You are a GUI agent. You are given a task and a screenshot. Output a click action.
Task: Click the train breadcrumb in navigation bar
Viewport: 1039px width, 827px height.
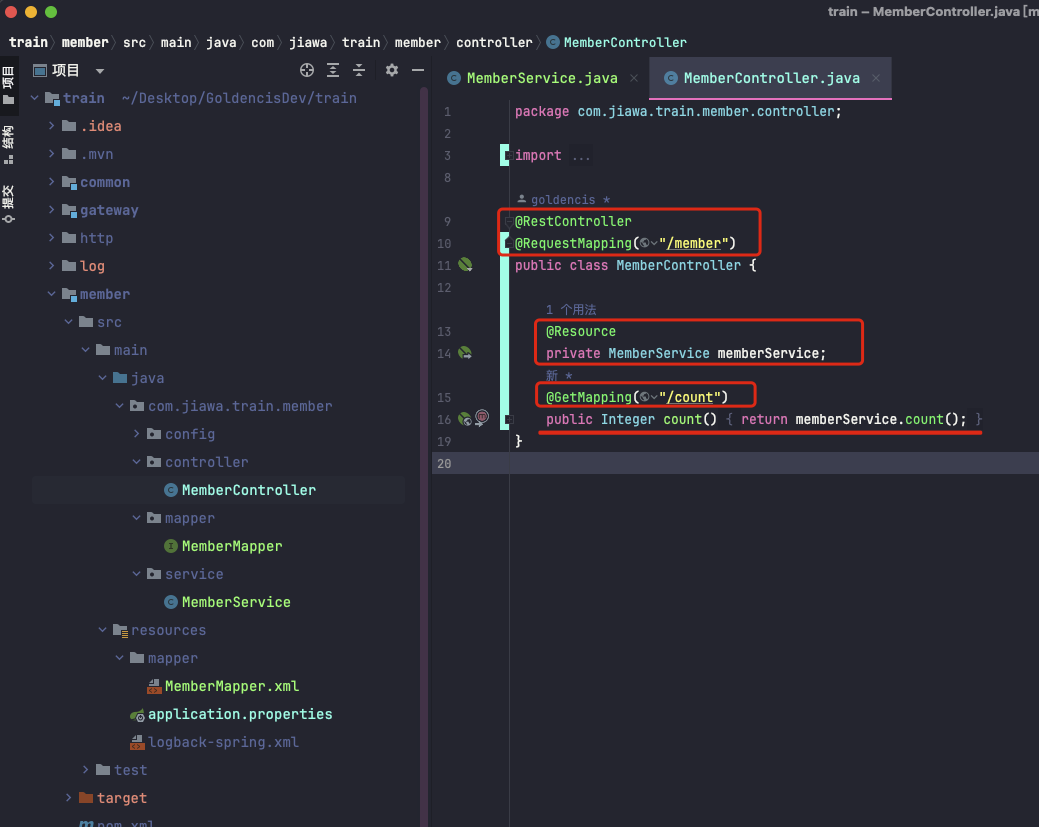pos(28,42)
